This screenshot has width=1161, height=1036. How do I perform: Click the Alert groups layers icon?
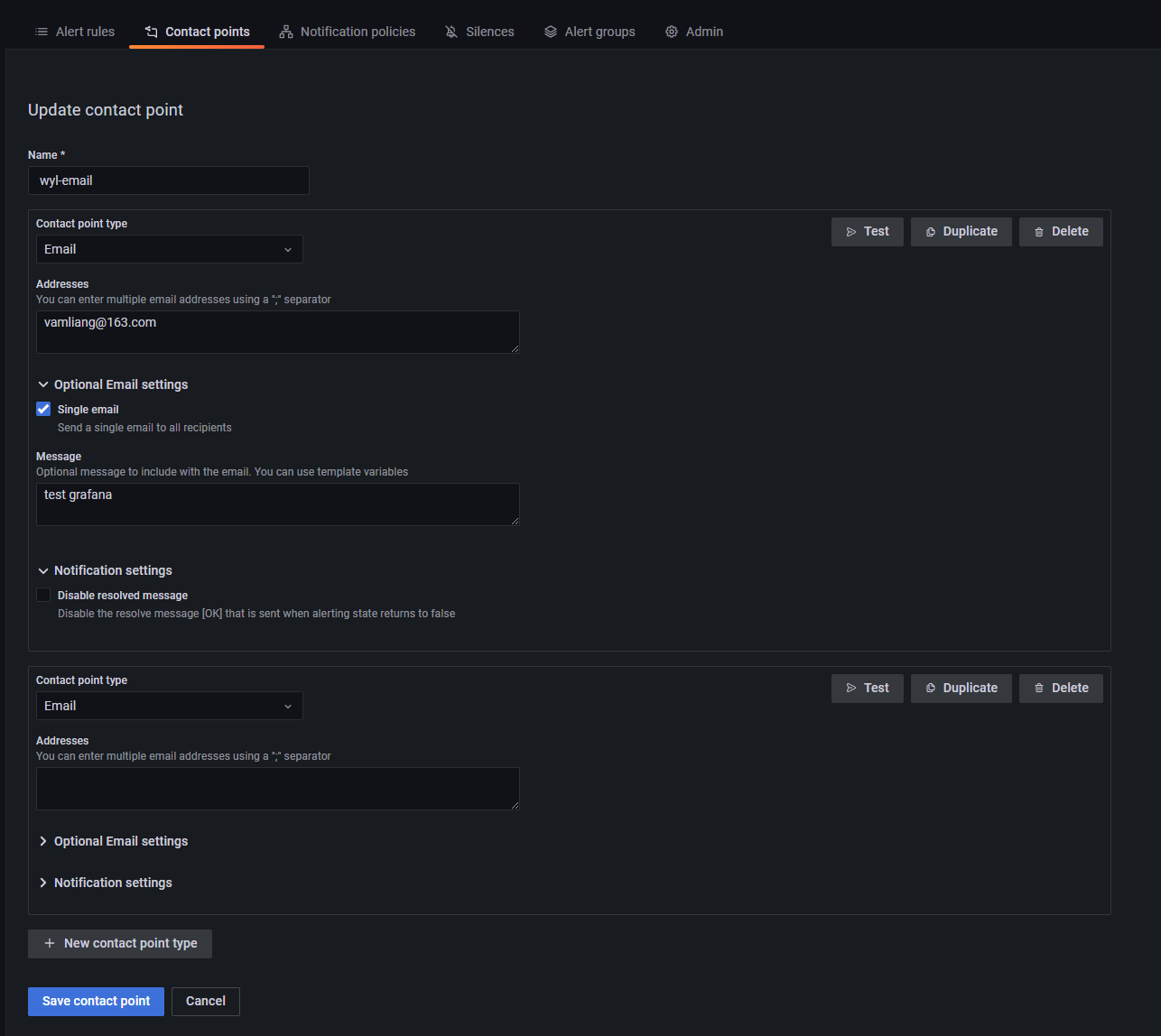(x=551, y=32)
